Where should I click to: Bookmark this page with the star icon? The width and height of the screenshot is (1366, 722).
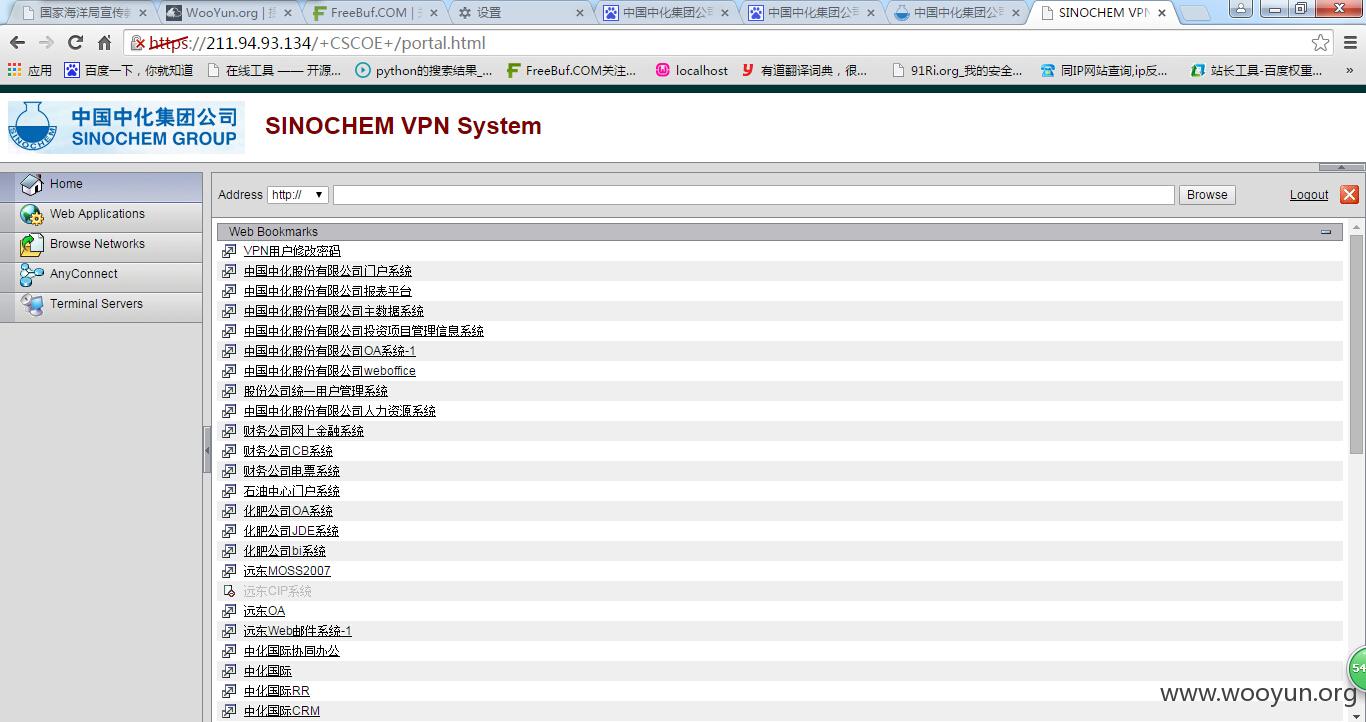pyautogui.click(x=1321, y=43)
